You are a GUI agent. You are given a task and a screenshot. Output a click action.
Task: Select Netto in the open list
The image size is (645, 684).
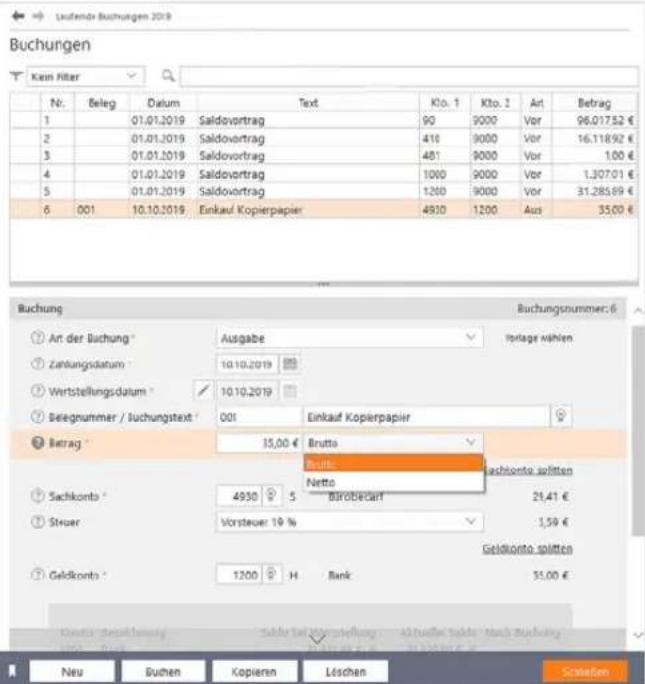coord(393,482)
